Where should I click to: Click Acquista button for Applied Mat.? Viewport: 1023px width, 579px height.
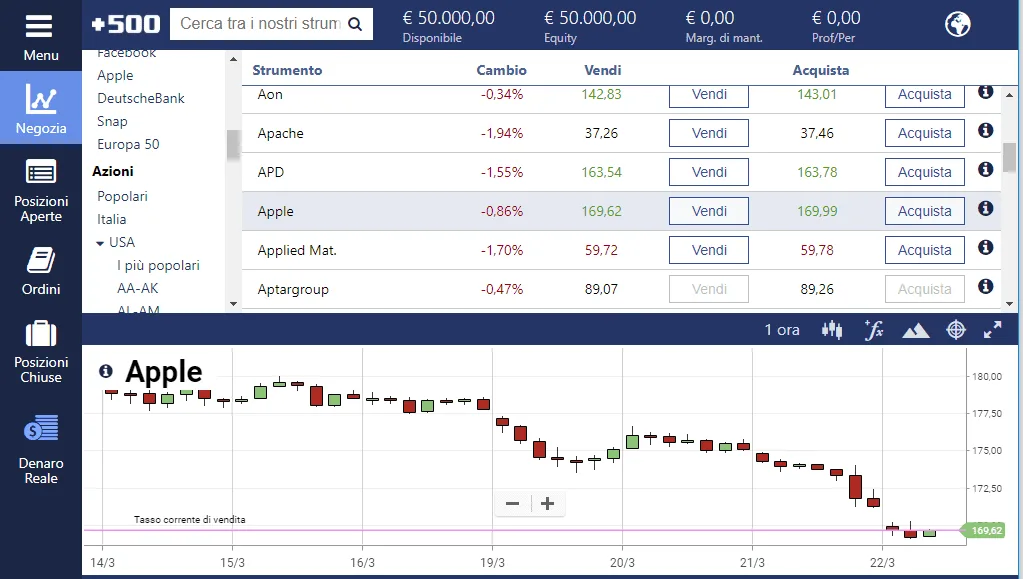click(924, 250)
